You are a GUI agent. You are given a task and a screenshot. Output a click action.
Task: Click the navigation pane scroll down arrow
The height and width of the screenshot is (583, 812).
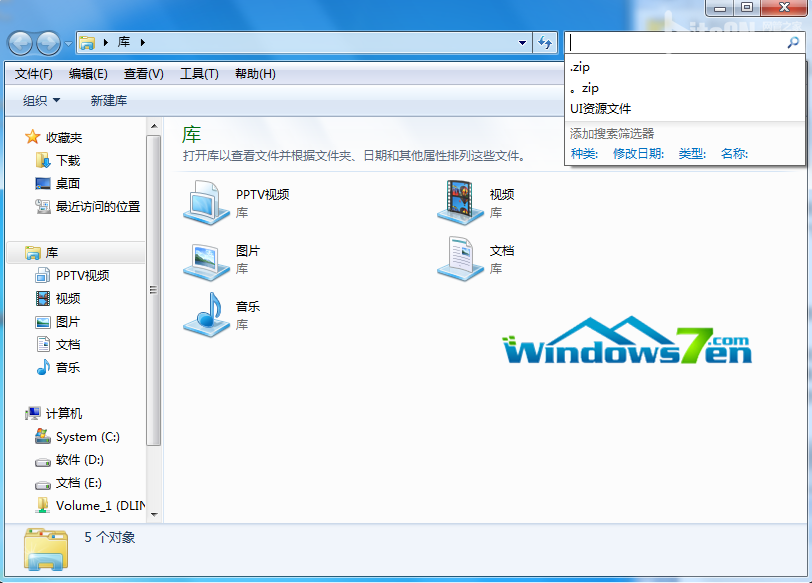154,515
